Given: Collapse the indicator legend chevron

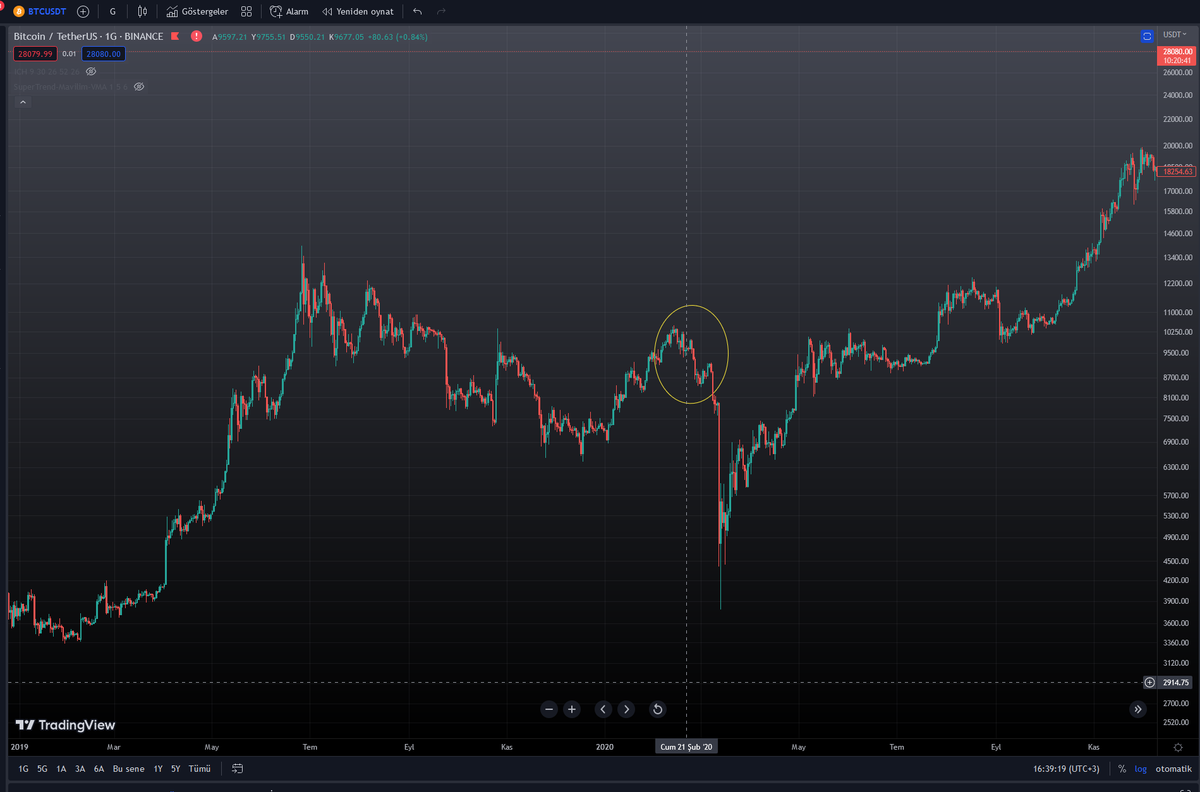Looking at the screenshot, I should click(22, 102).
